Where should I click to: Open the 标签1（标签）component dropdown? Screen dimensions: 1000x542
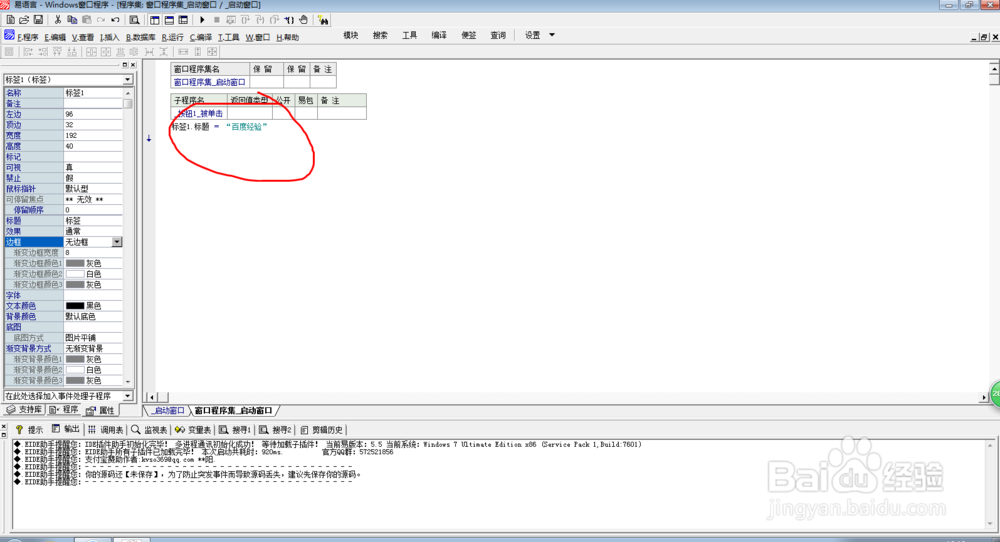(128, 80)
